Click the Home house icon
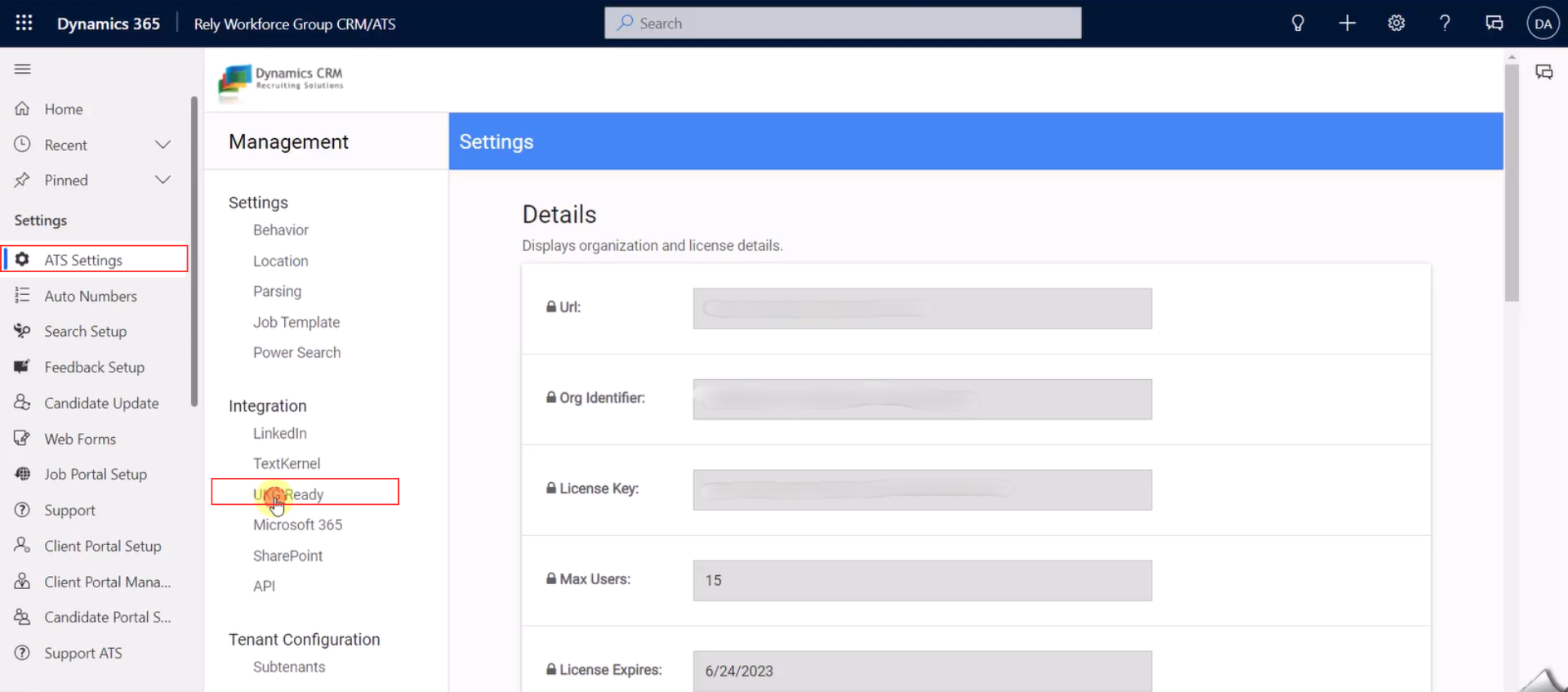The width and height of the screenshot is (1568, 692). (22, 109)
